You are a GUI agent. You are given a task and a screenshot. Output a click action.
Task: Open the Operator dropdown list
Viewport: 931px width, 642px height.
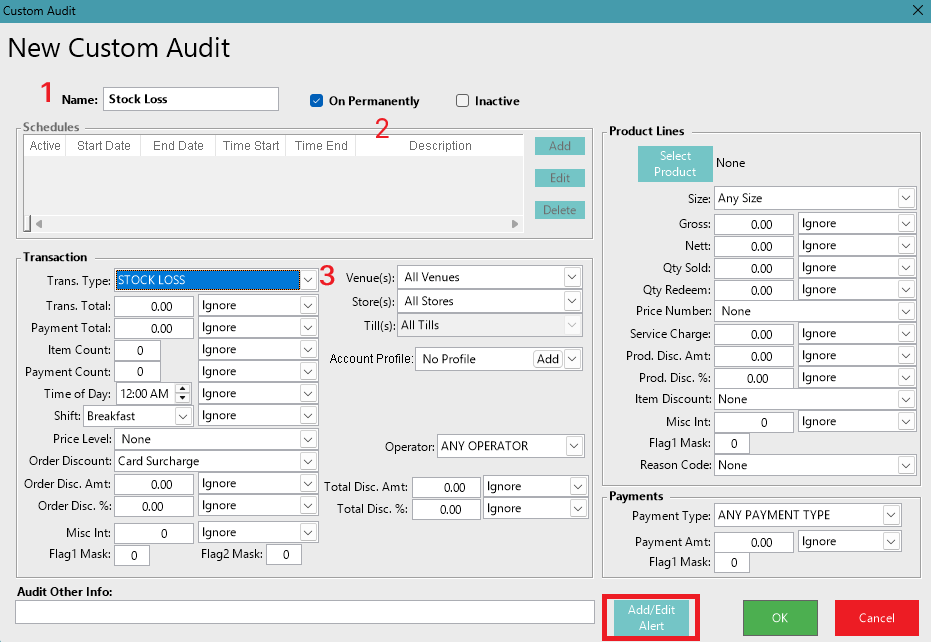click(x=574, y=446)
